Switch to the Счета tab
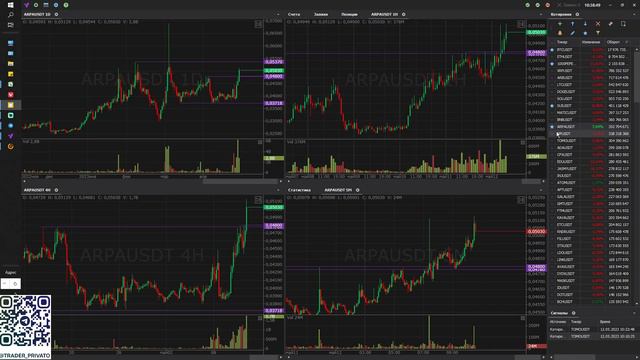Image resolution: width=640 pixels, height=360 pixels. point(293,14)
